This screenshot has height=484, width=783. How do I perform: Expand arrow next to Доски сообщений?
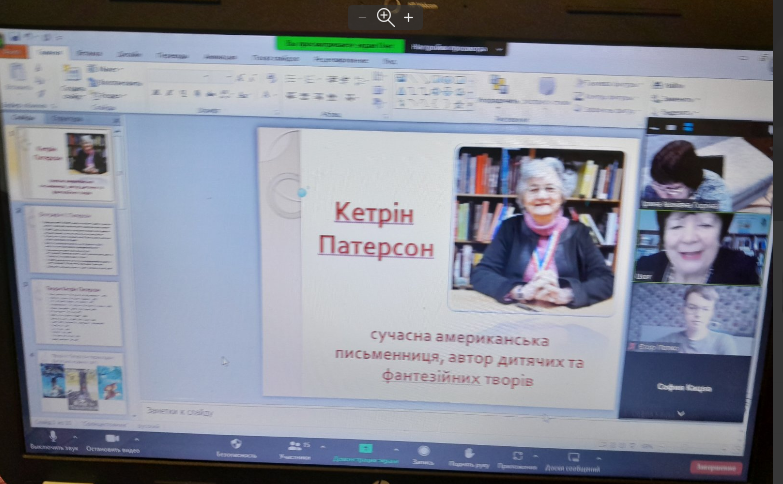598,458
